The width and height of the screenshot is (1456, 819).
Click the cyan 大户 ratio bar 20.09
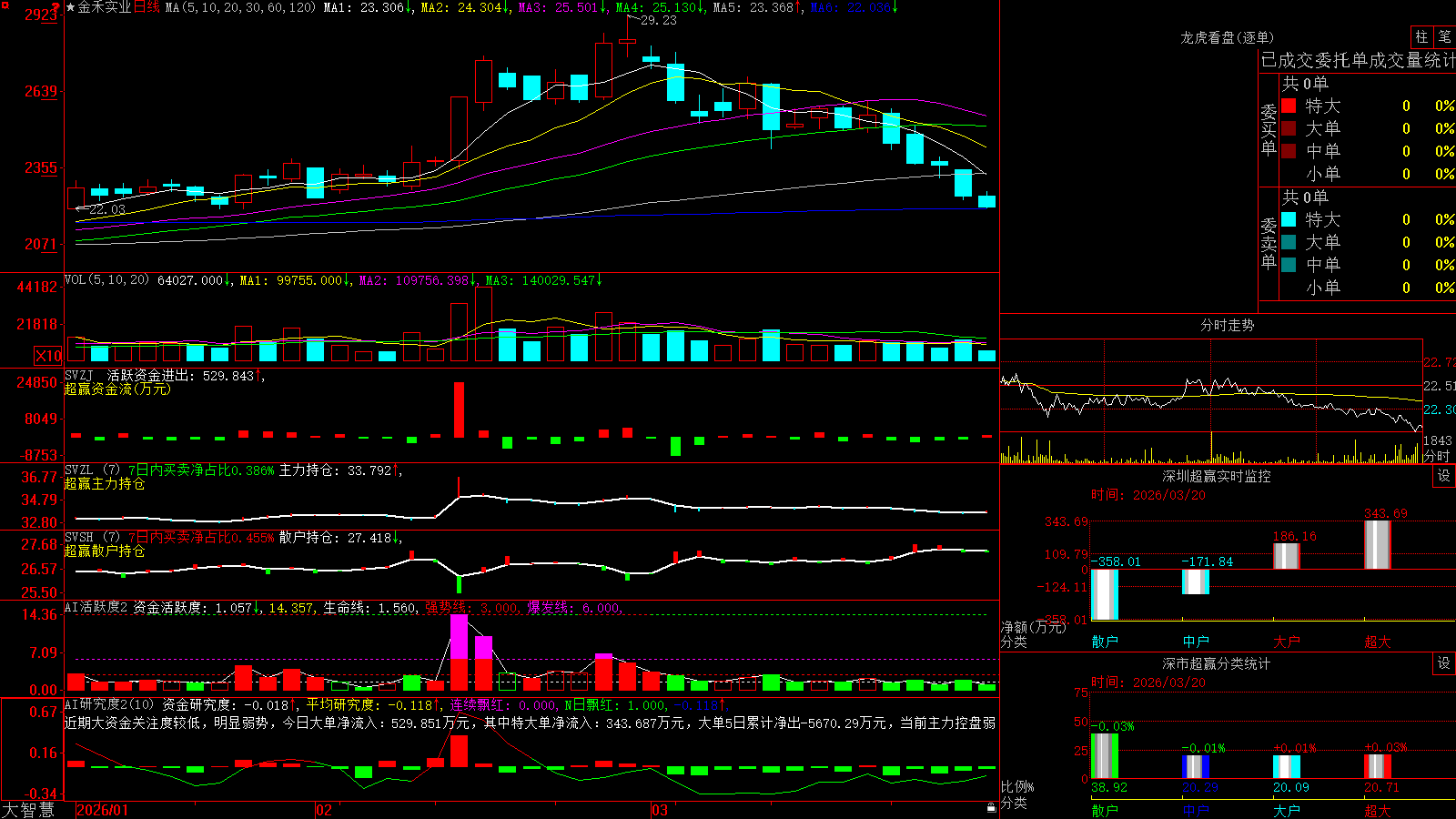(x=1286, y=766)
